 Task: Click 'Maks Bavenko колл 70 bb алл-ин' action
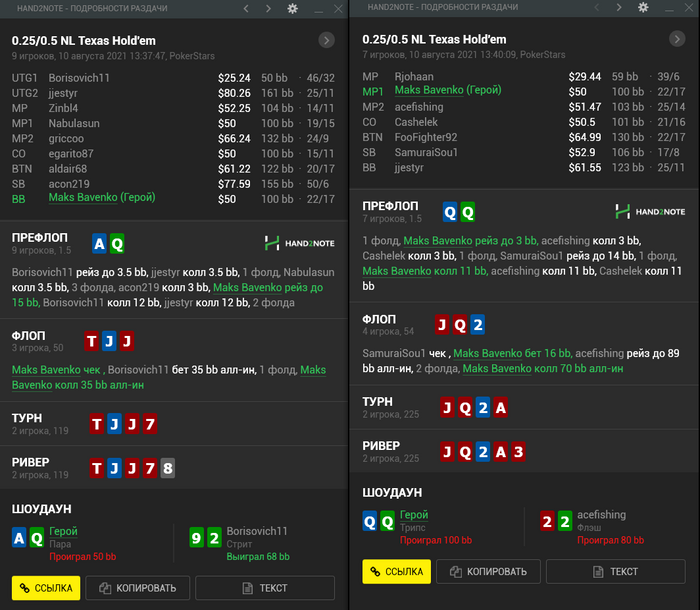click(543, 368)
